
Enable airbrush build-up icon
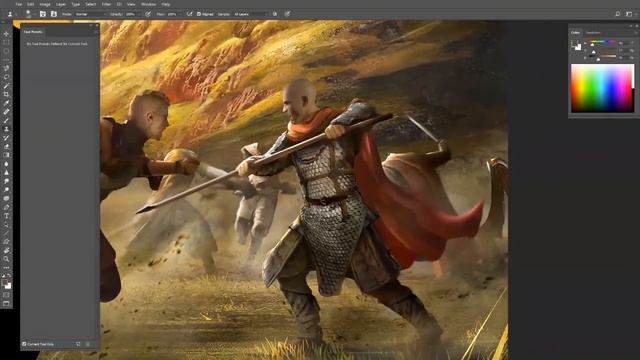[189, 14]
